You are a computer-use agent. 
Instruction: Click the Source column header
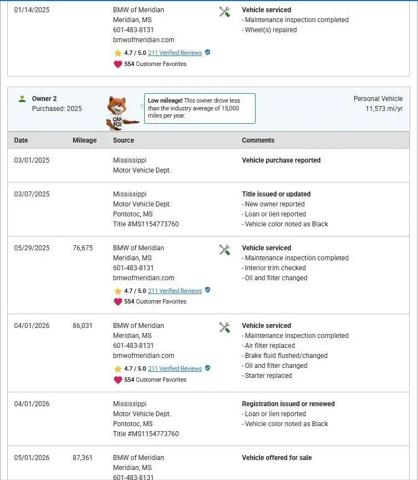click(x=123, y=140)
